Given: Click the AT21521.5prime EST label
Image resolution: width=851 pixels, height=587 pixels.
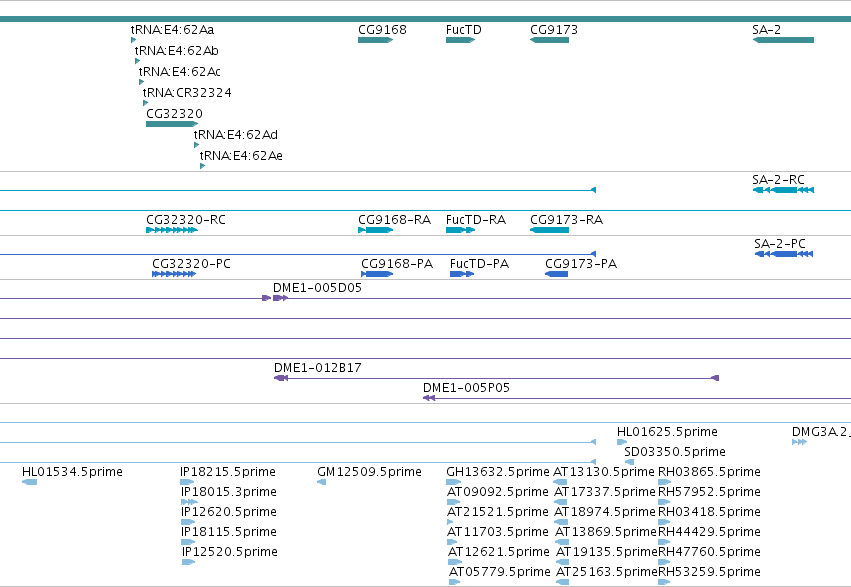Looking at the screenshot, I should [x=498, y=512].
